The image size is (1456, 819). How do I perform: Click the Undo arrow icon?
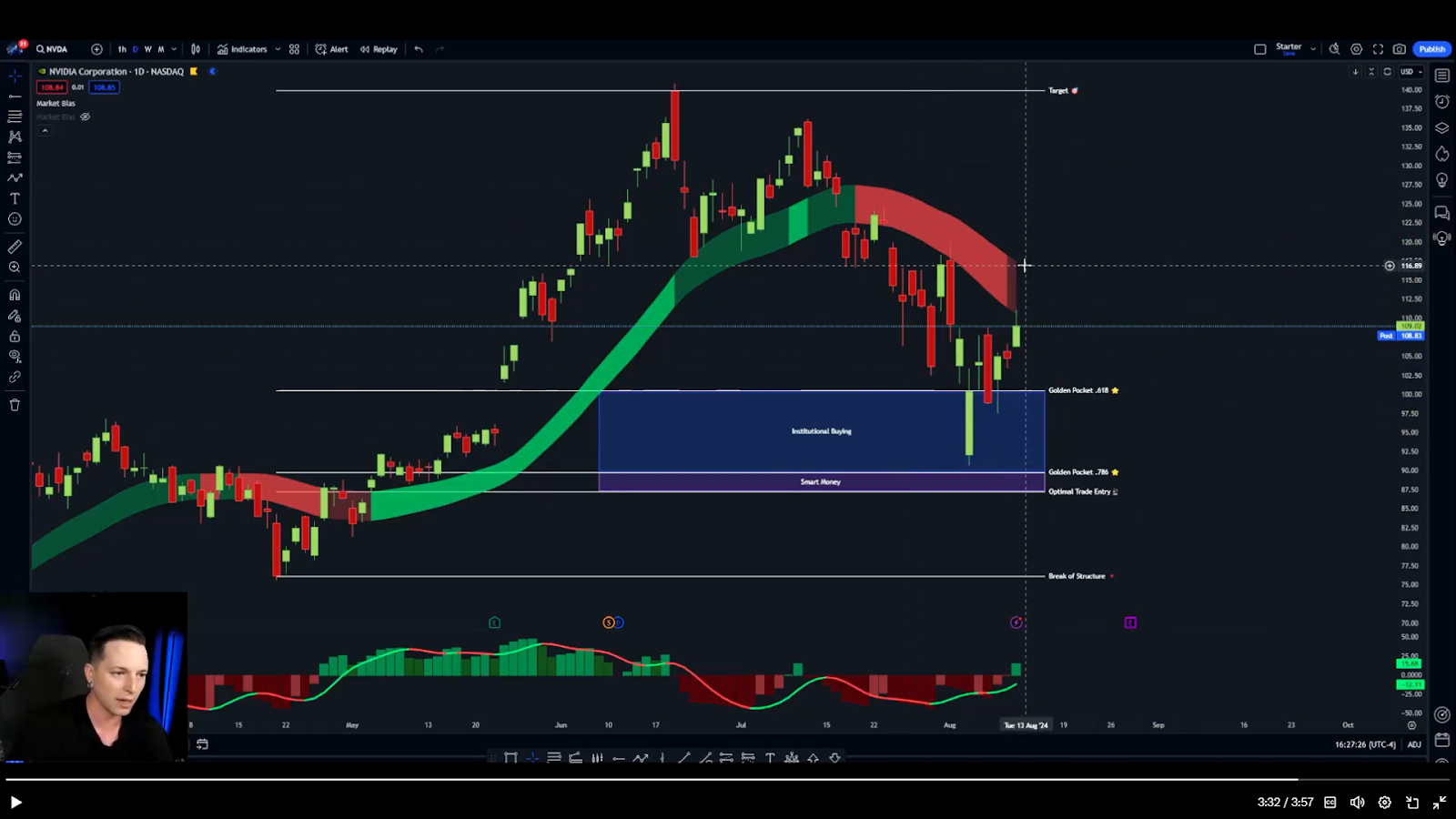[418, 49]
